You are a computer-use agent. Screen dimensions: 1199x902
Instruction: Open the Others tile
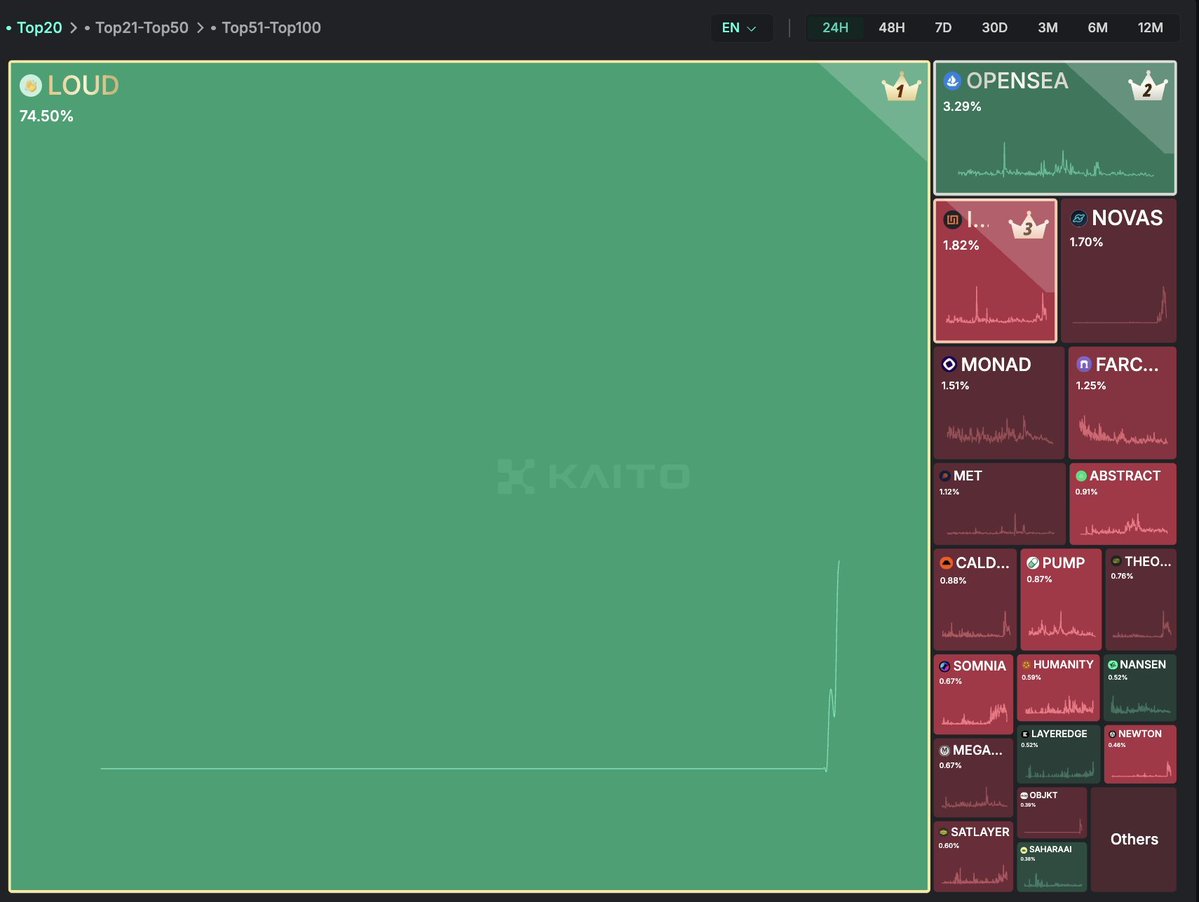[x=1133, y=839]
